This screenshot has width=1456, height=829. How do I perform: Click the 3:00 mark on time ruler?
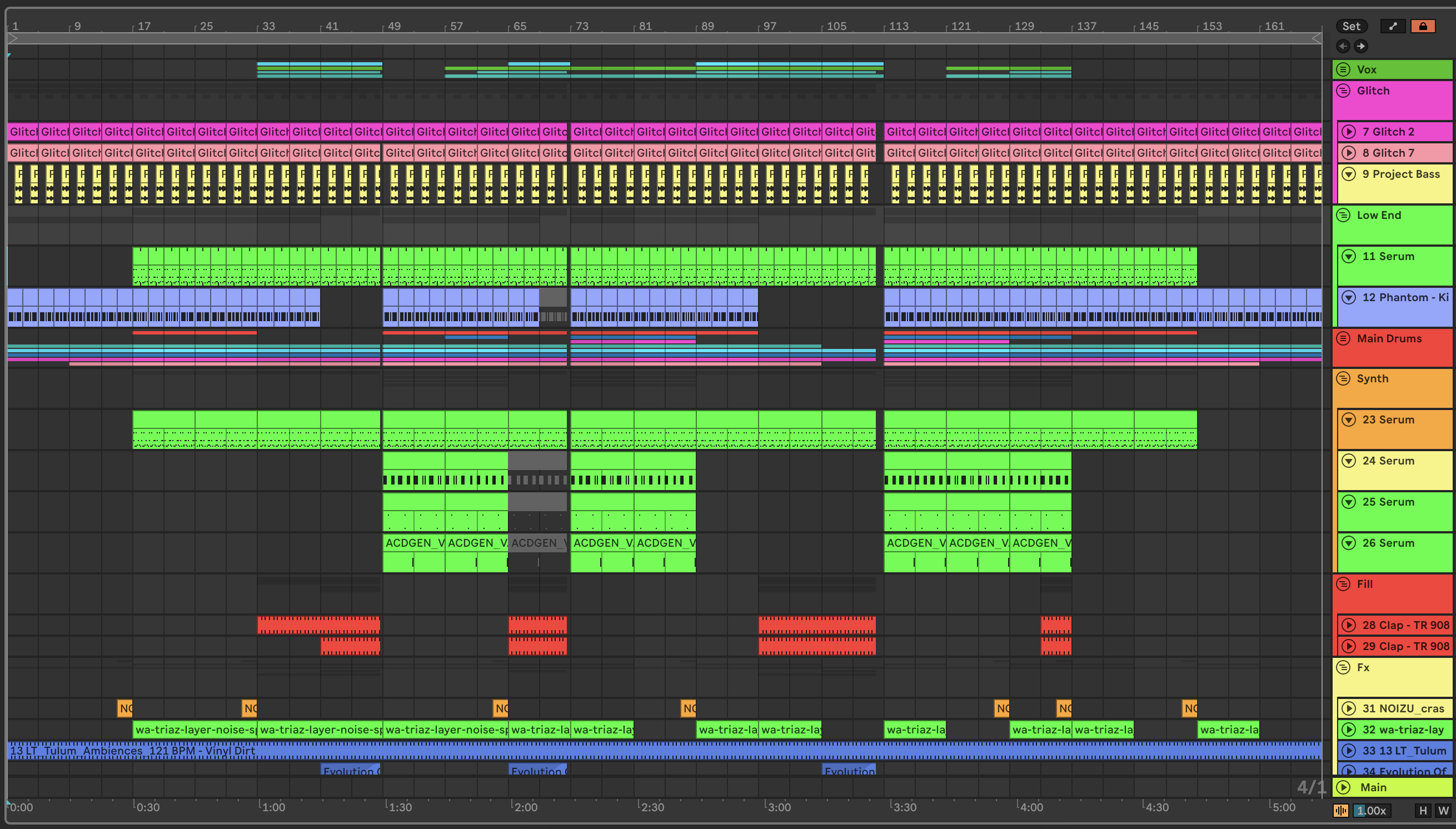coord(779,807)
